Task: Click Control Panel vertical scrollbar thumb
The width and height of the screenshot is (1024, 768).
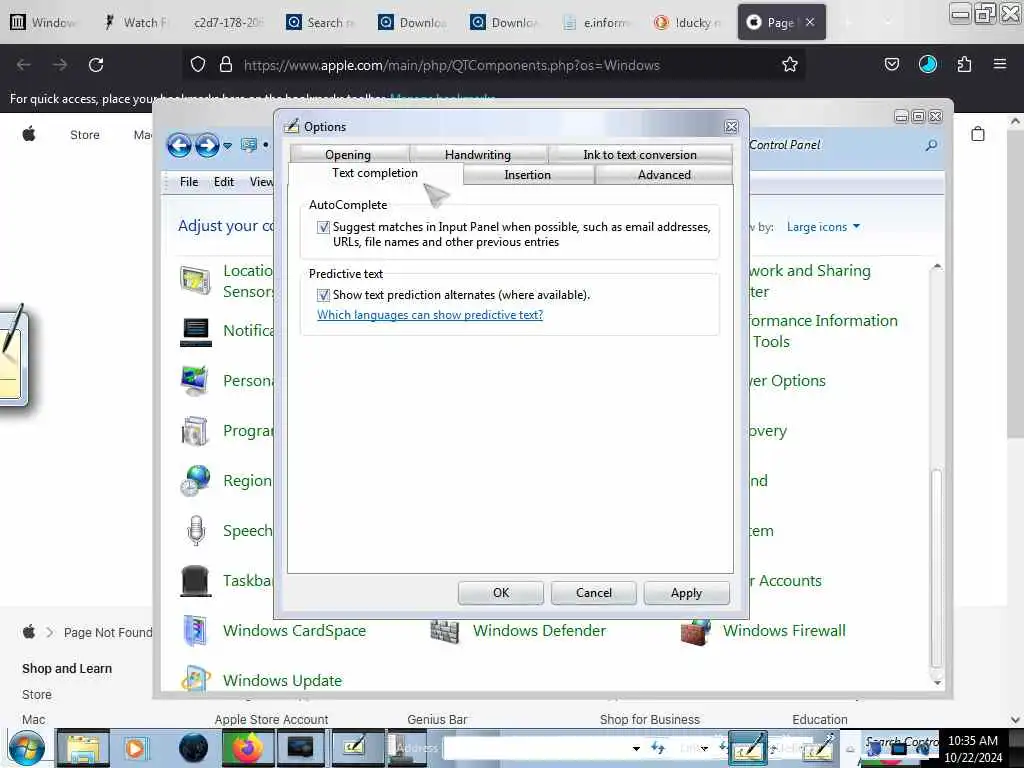Action: [x=936, y=568]
